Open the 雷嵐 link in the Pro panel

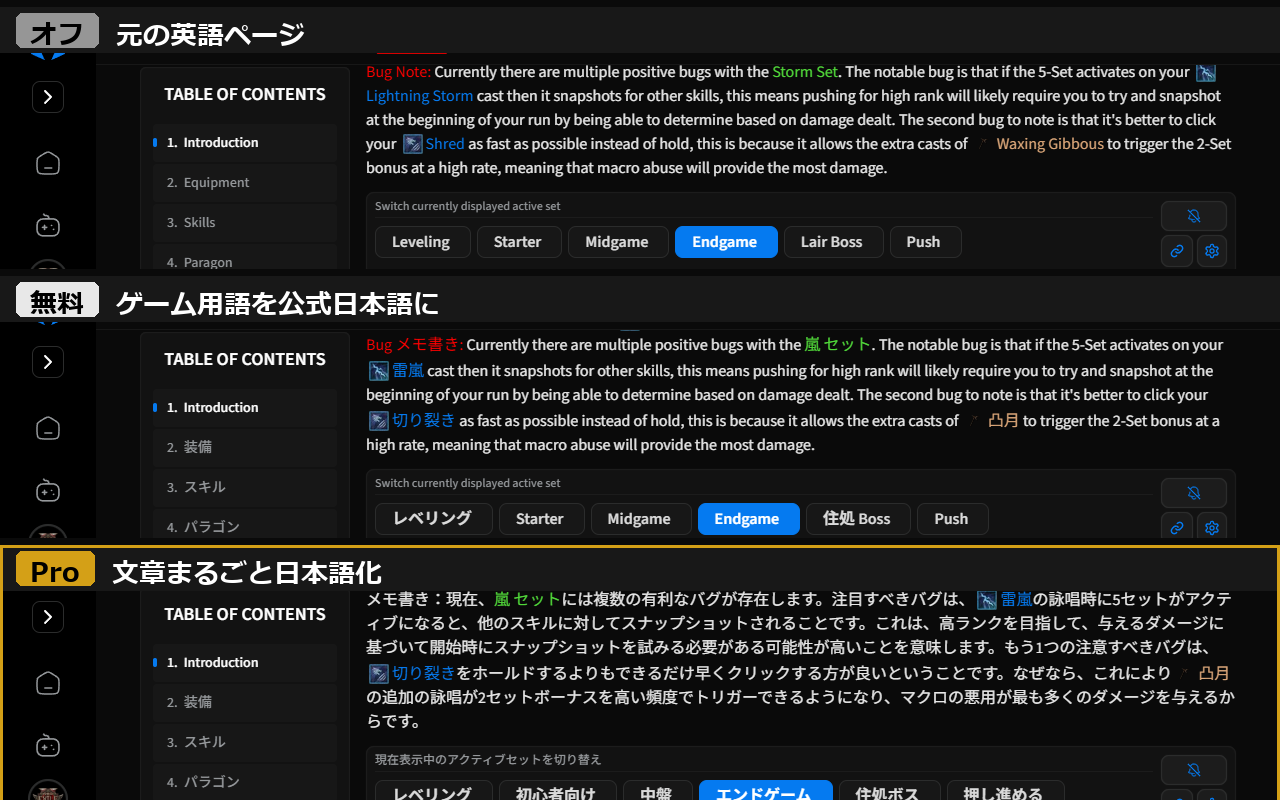point(1017,599)
